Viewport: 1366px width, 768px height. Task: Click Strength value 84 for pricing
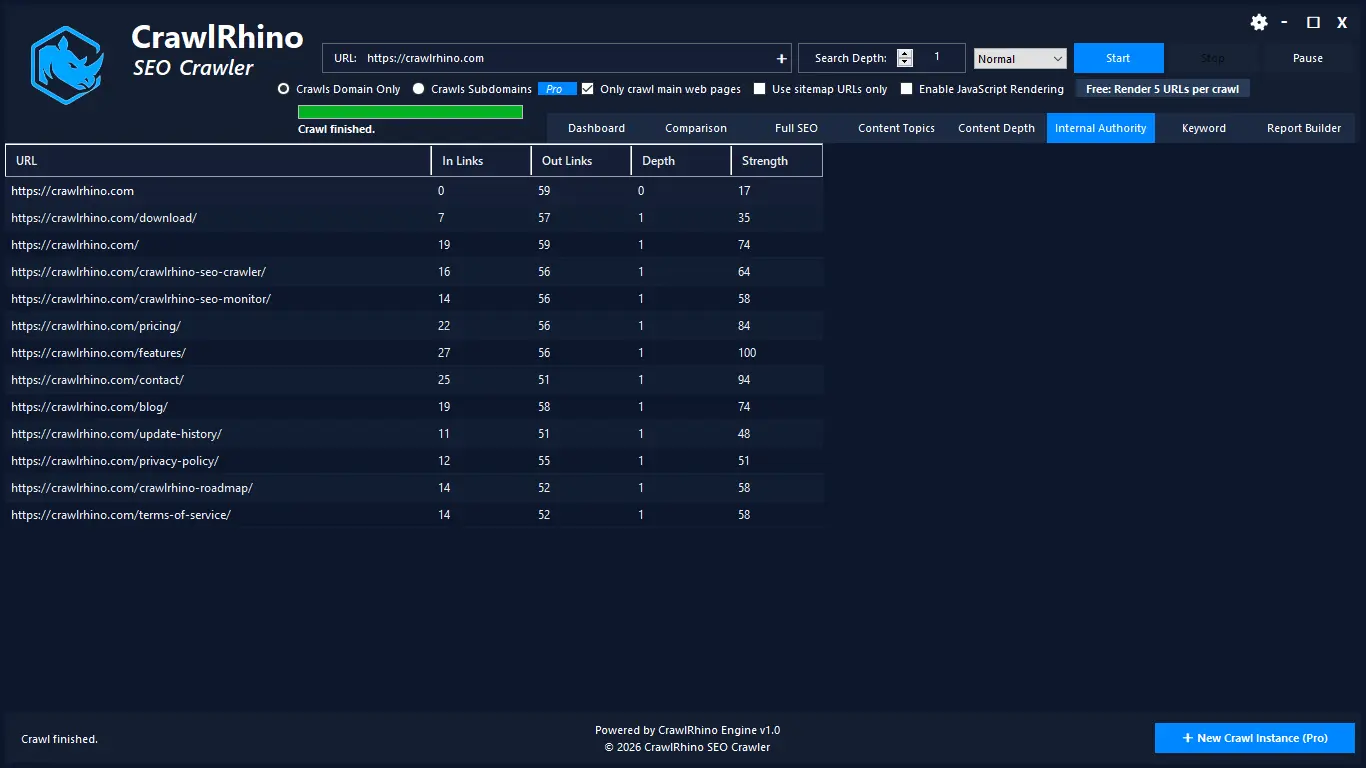click(x=744, y=326)
